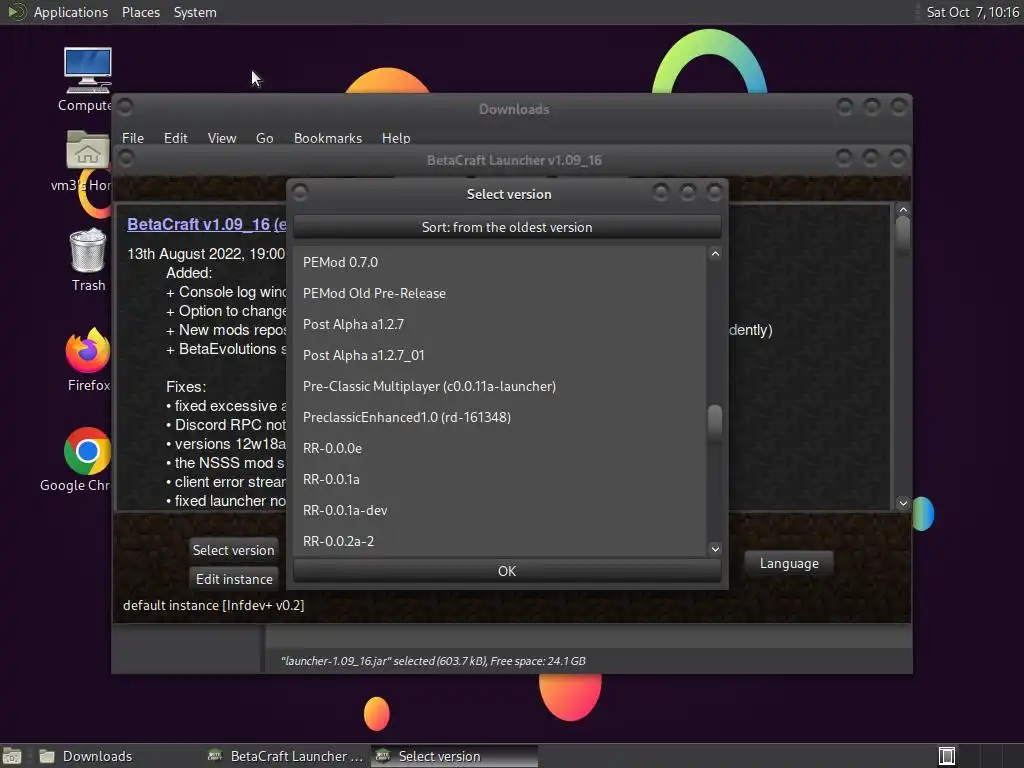Switch to Select version in taskbar
The width and height of the screenshot is (1024, 768).
tap(455, 756)
